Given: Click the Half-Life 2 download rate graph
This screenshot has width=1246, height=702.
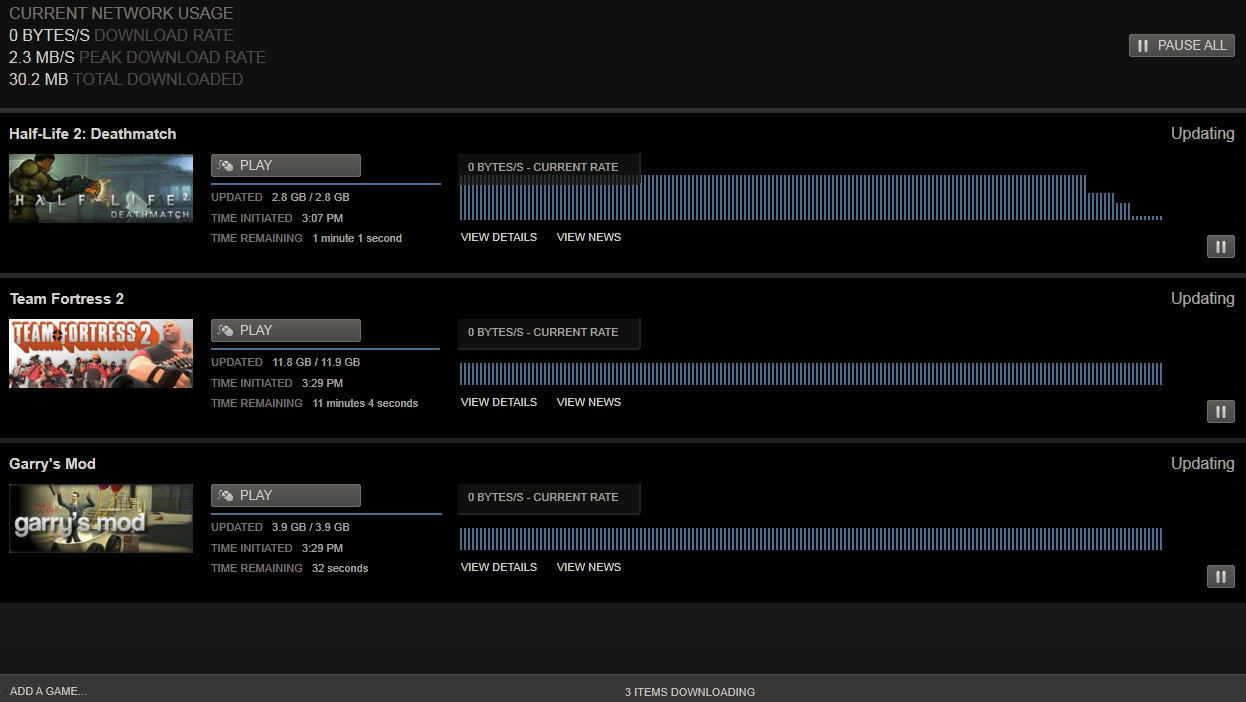Looking at the screenshot, I should tap(811, 197).
